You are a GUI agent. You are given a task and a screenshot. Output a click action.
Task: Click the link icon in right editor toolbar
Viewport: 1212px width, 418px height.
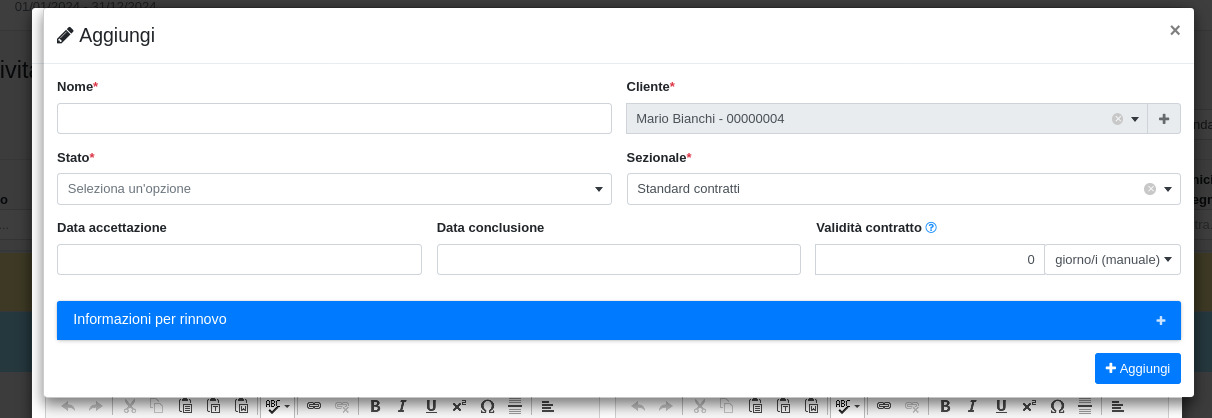[883, 406]
